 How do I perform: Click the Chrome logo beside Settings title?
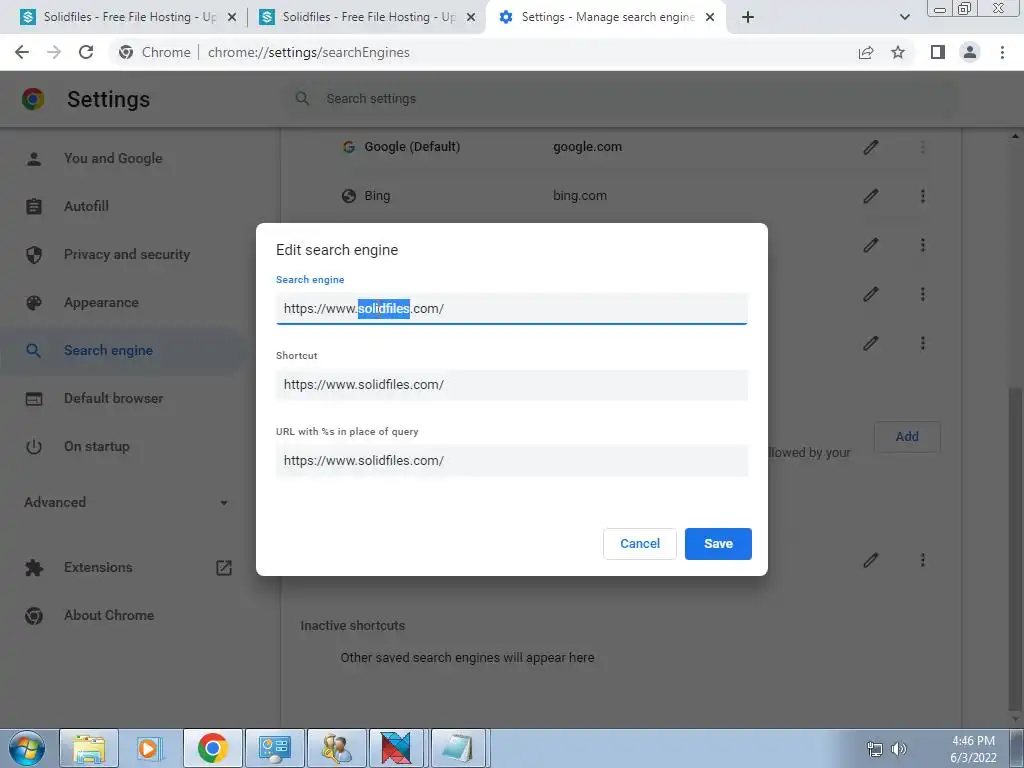point(33,99)
